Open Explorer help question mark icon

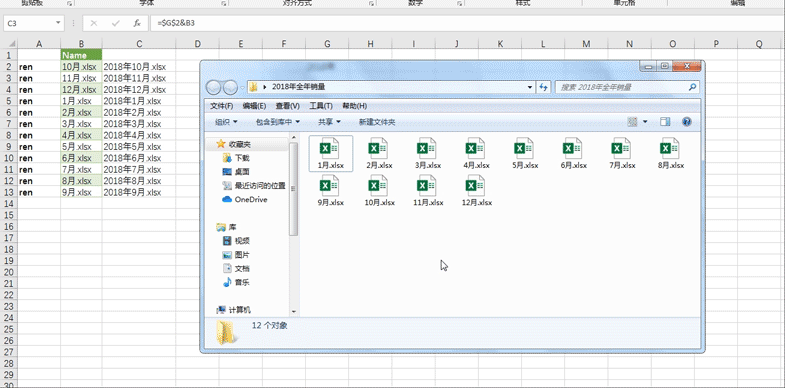[x=687, y=122]
